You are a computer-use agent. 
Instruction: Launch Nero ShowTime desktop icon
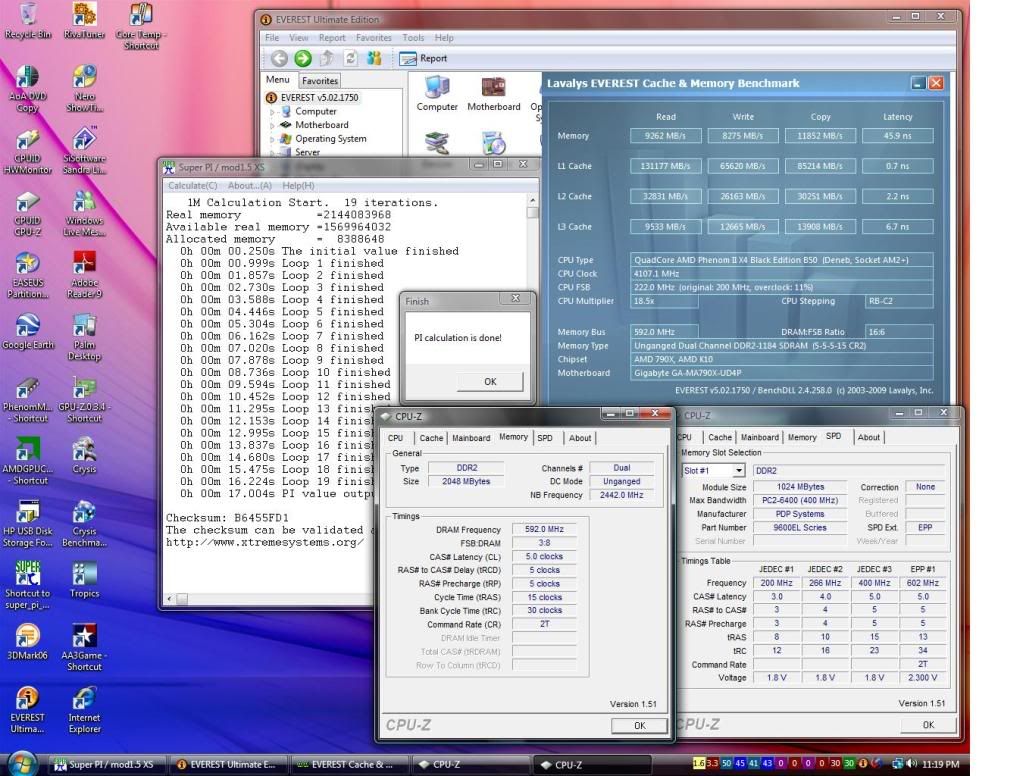(84, 89)
